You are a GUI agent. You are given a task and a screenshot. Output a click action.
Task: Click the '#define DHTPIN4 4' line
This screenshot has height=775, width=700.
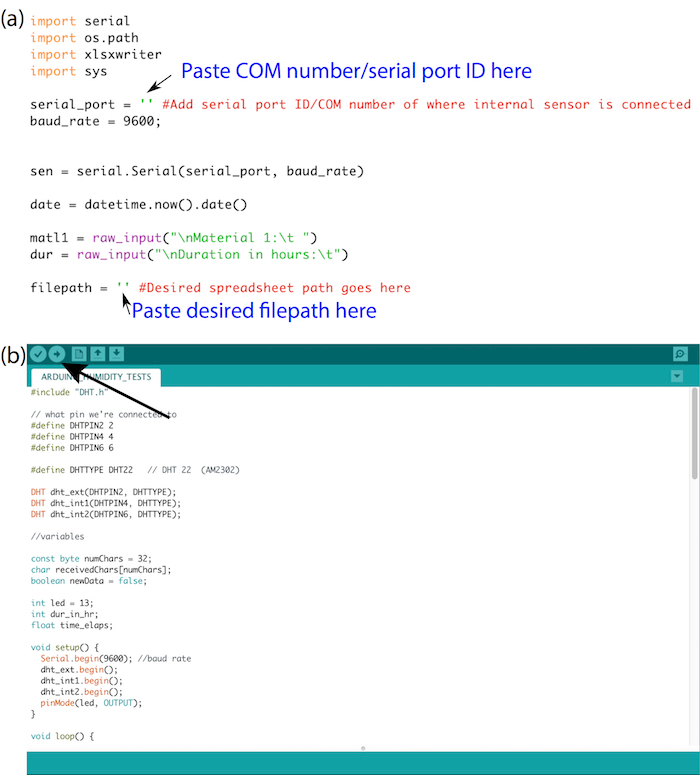[72, 436]
